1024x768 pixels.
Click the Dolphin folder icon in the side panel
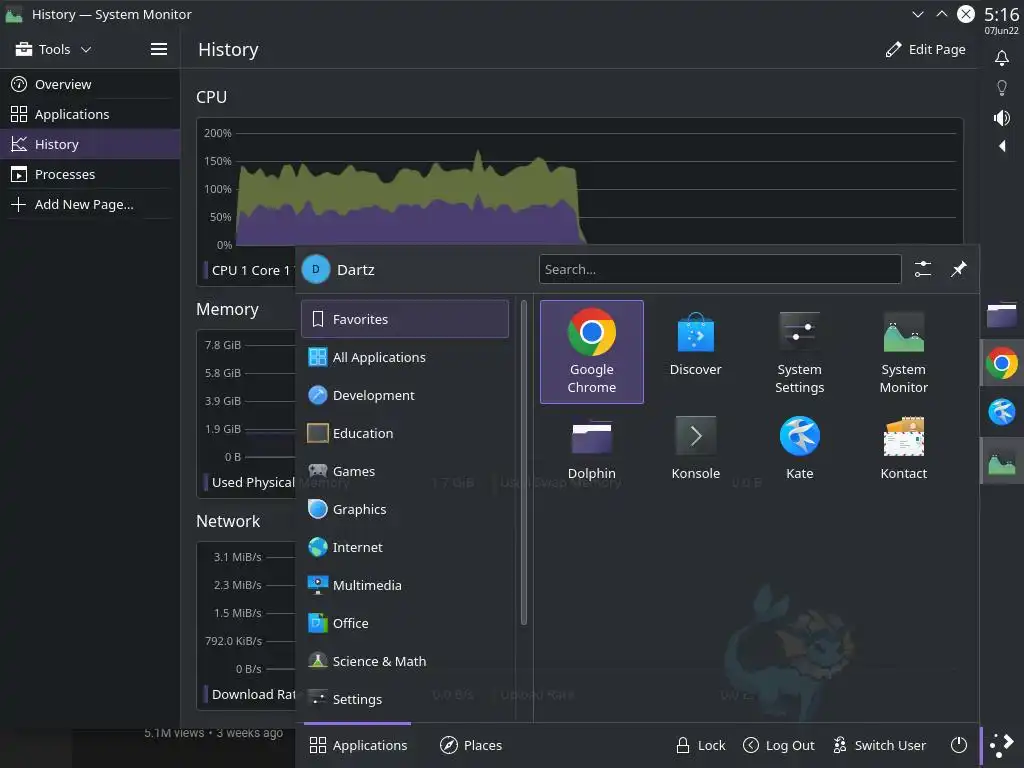click(x=1002, y=315)
